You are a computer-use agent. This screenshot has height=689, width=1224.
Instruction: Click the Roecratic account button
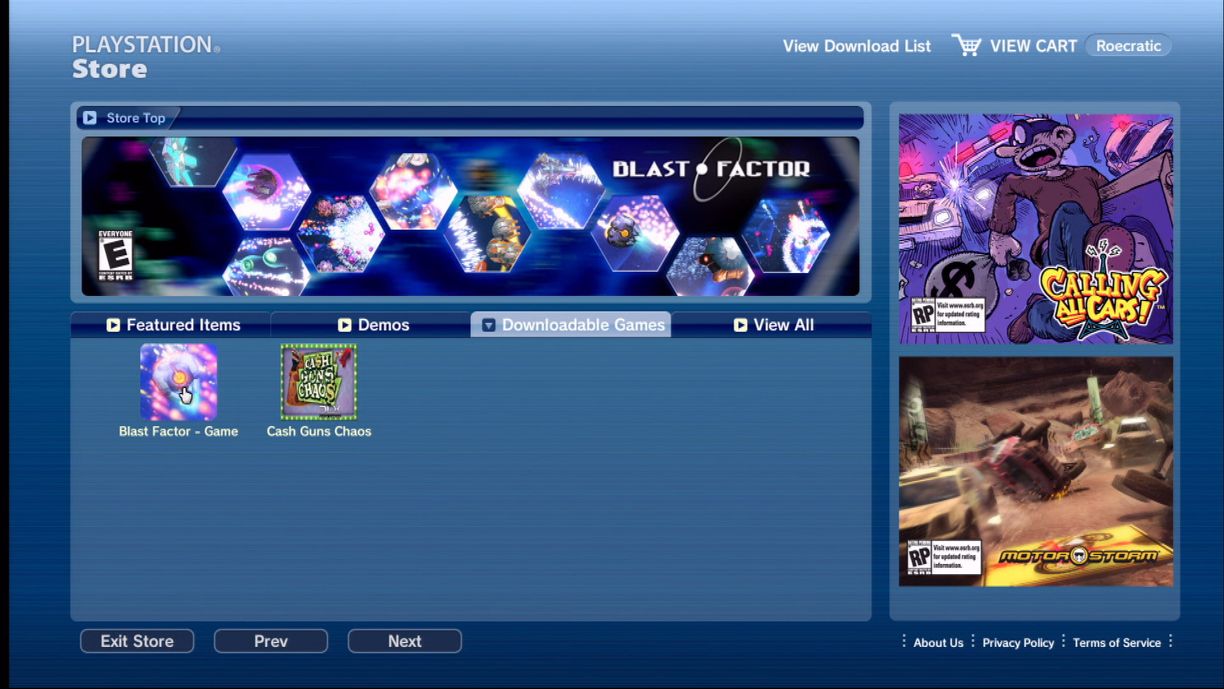(x=1128, y=46)
